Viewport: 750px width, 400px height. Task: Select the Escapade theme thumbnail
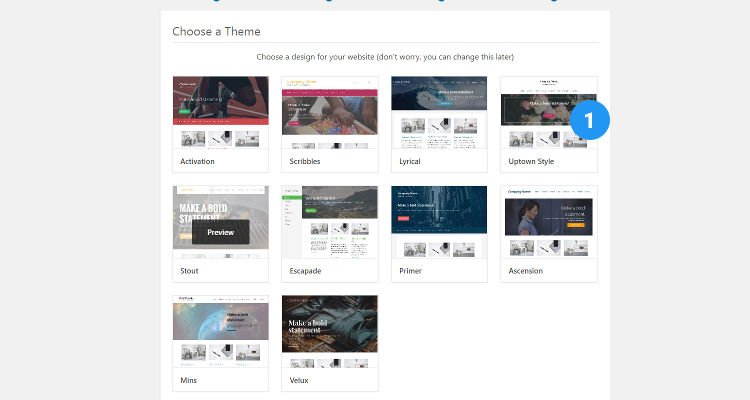tap(330, 222)
